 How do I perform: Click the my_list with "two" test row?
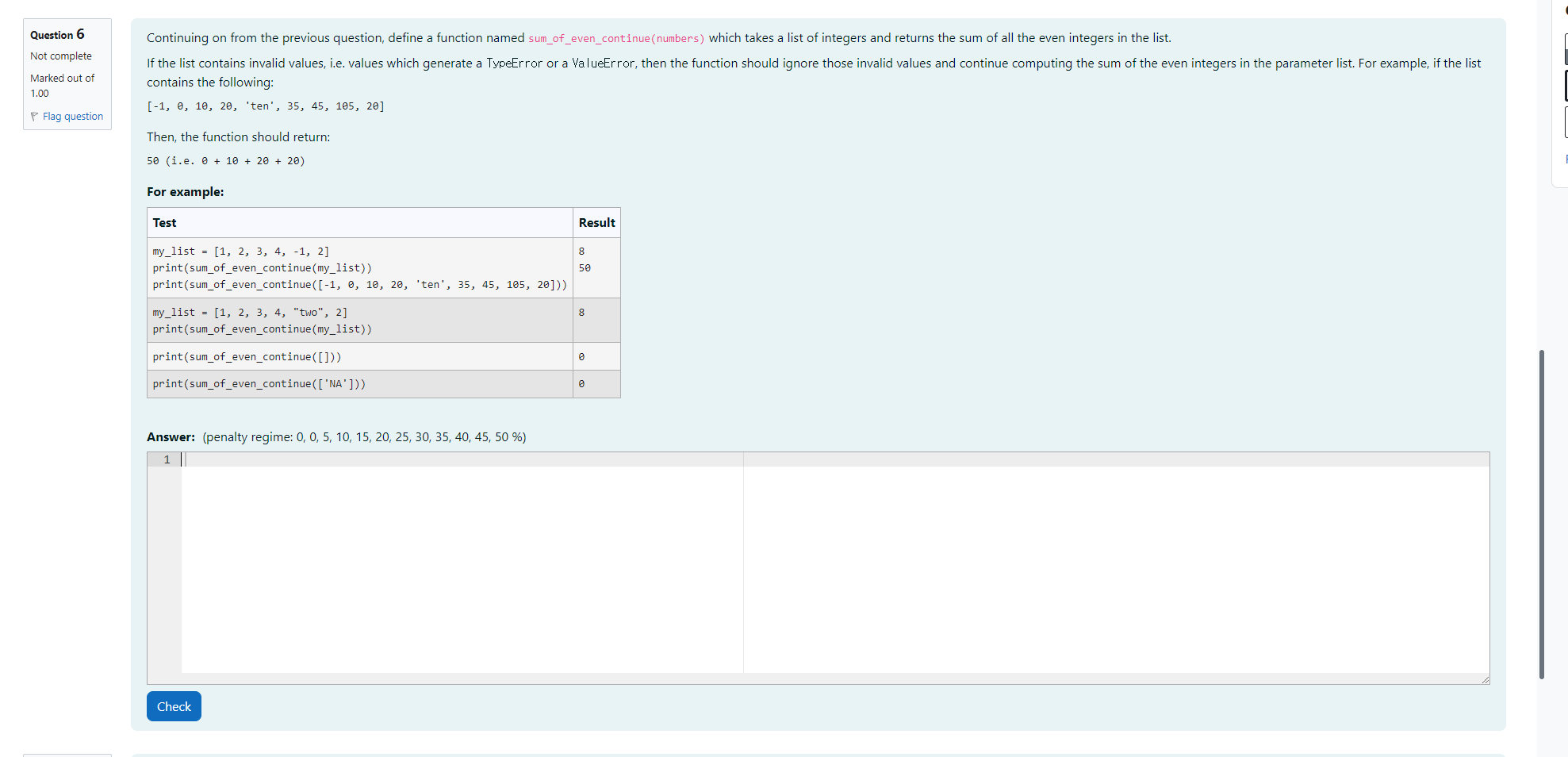pyautogui.click(x=359, y=320)
